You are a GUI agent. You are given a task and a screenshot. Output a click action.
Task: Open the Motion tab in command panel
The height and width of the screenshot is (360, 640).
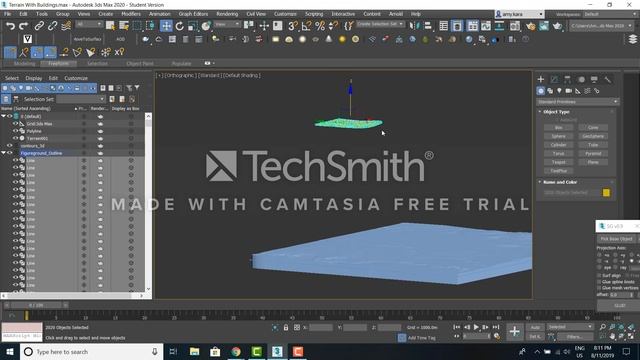(581, 79)
